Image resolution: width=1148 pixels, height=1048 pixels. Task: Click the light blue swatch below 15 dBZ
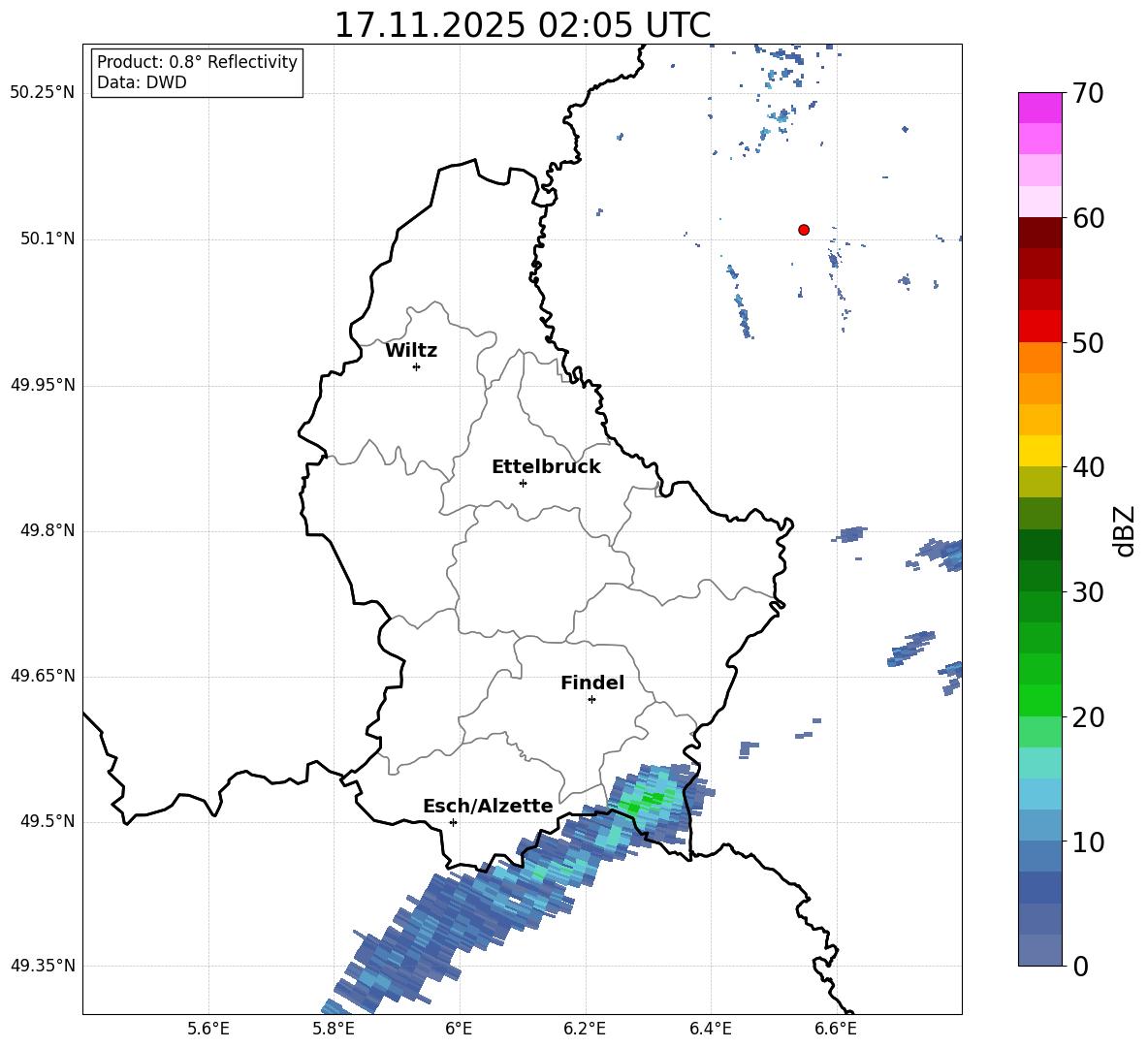coord(1040,795)
